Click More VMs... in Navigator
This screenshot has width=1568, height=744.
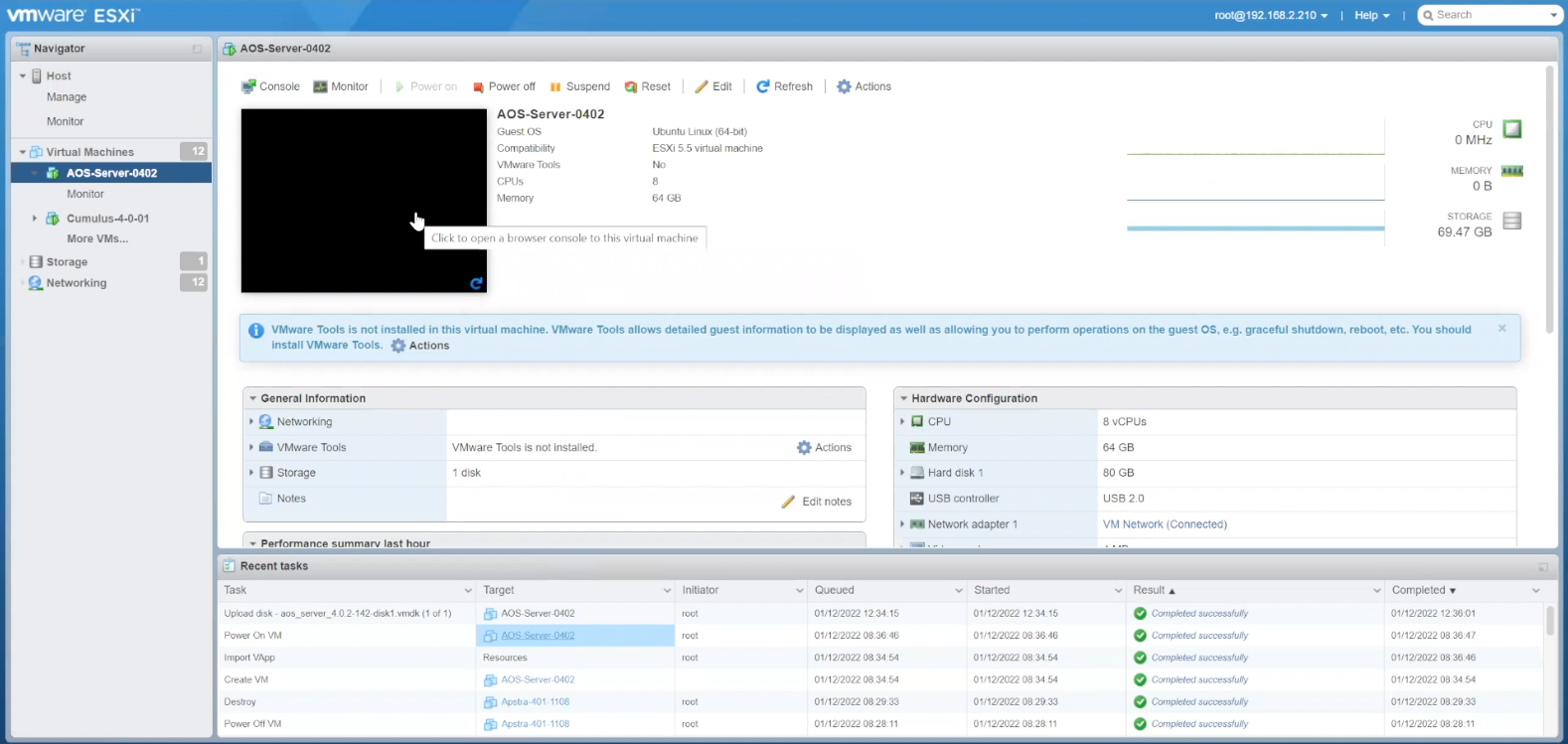(97, 238)
